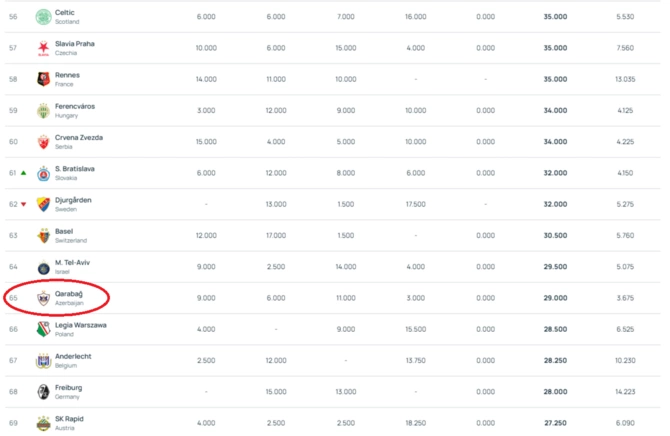670x436 pixels.
Task: Click the M. Tel-Aviv team name
Action: tap(72, 262)
